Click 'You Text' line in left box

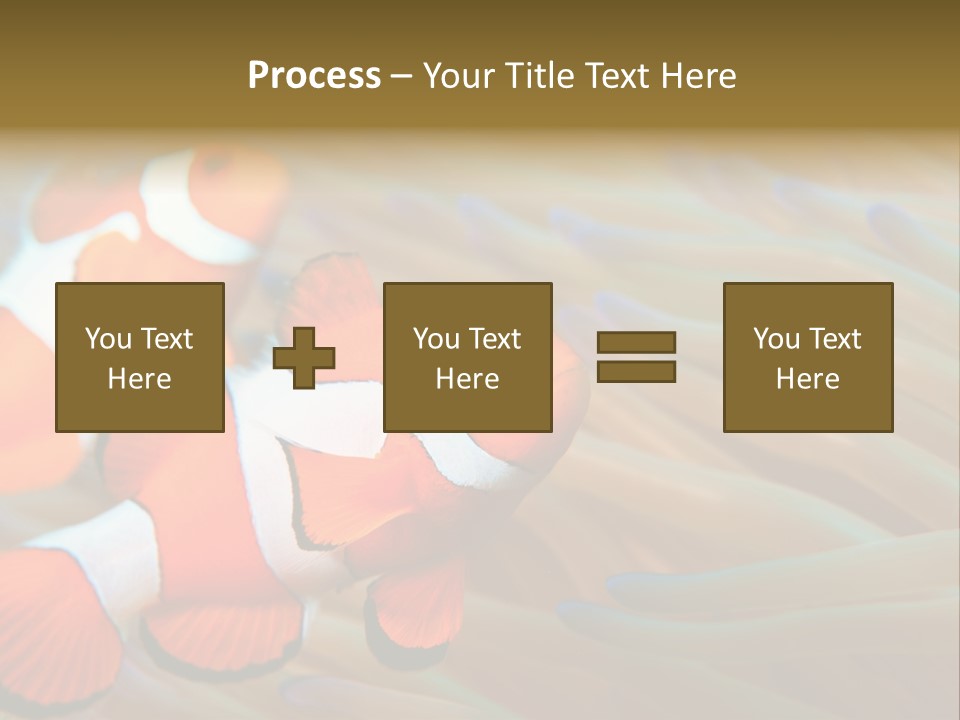139,339
